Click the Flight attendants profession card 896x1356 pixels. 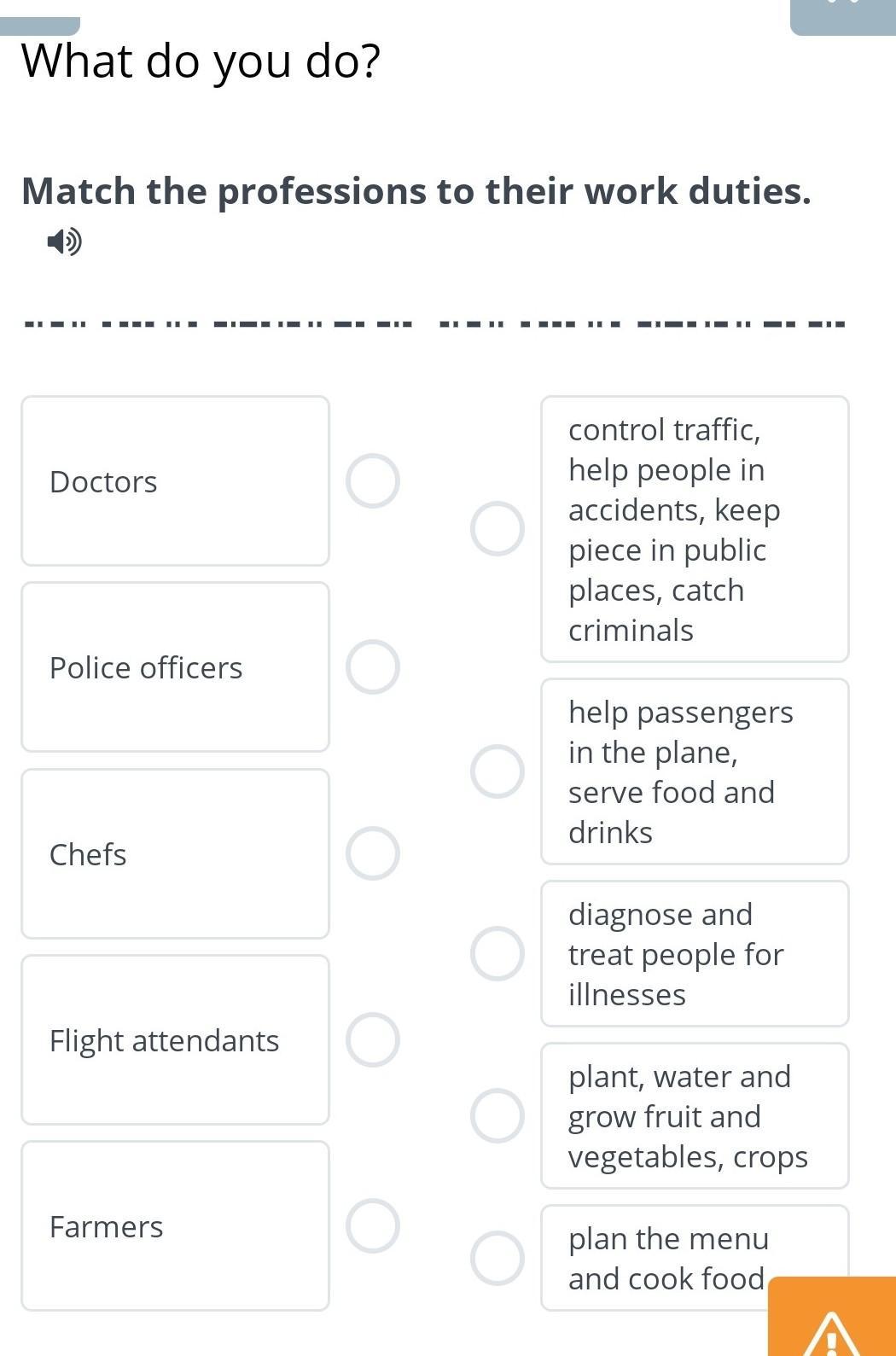[x=175, y=1040]
